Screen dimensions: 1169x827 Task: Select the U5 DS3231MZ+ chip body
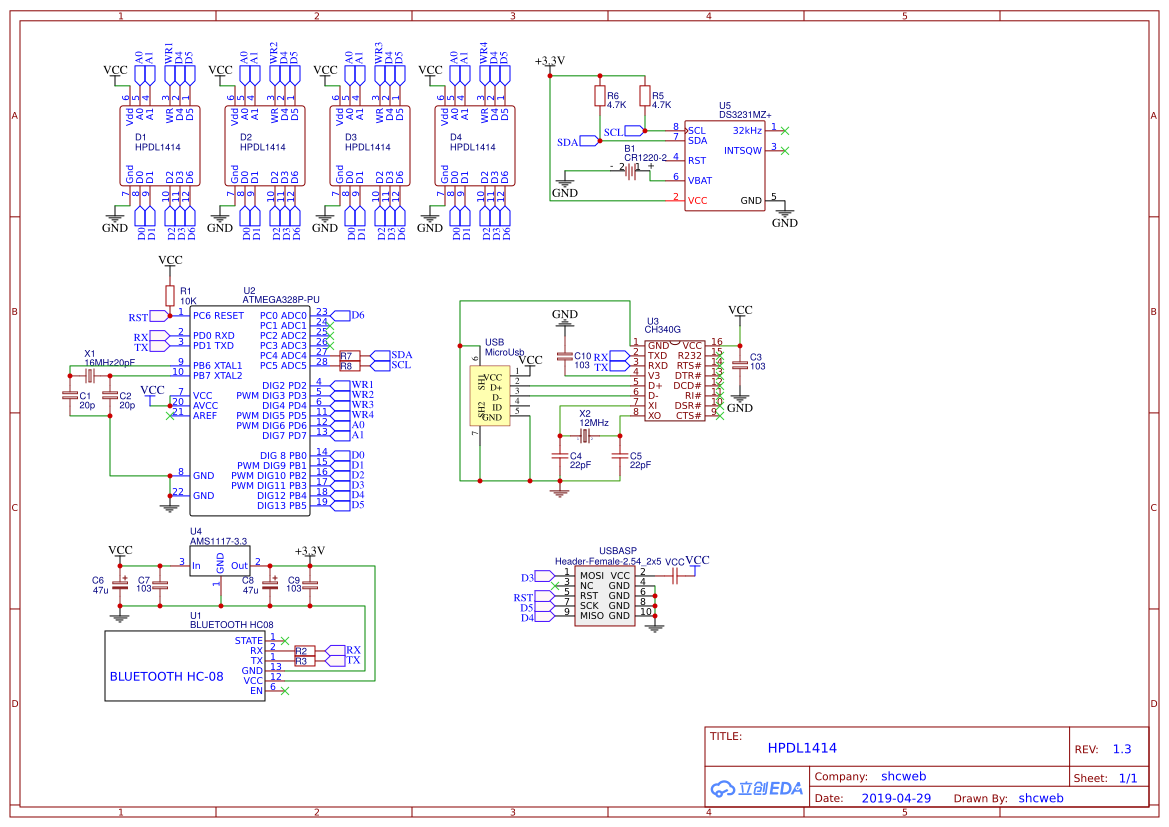(725, 166)
